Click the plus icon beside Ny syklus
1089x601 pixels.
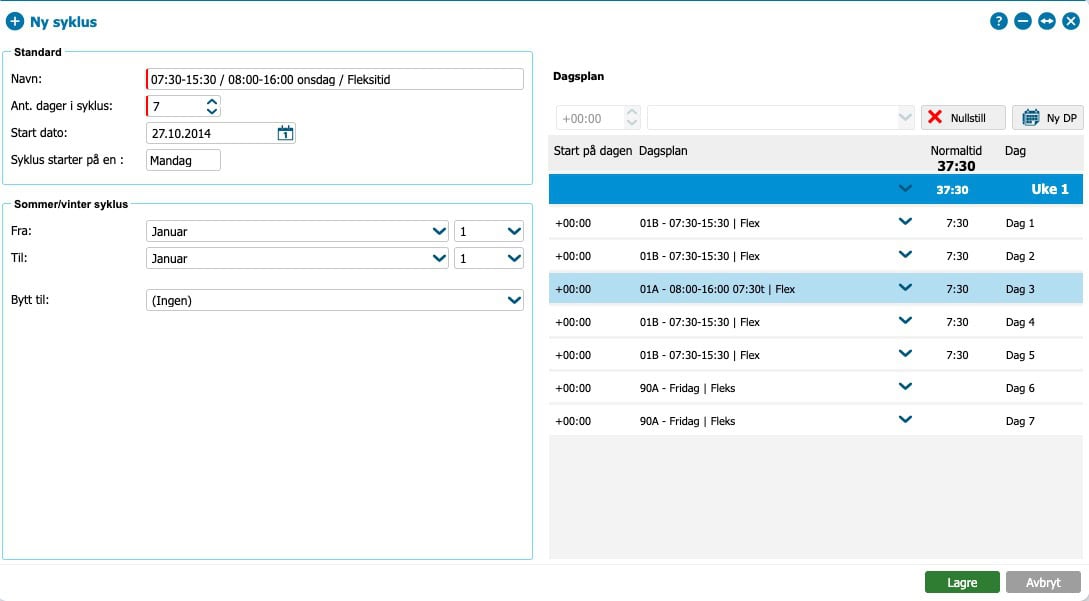tap(15, 22)
